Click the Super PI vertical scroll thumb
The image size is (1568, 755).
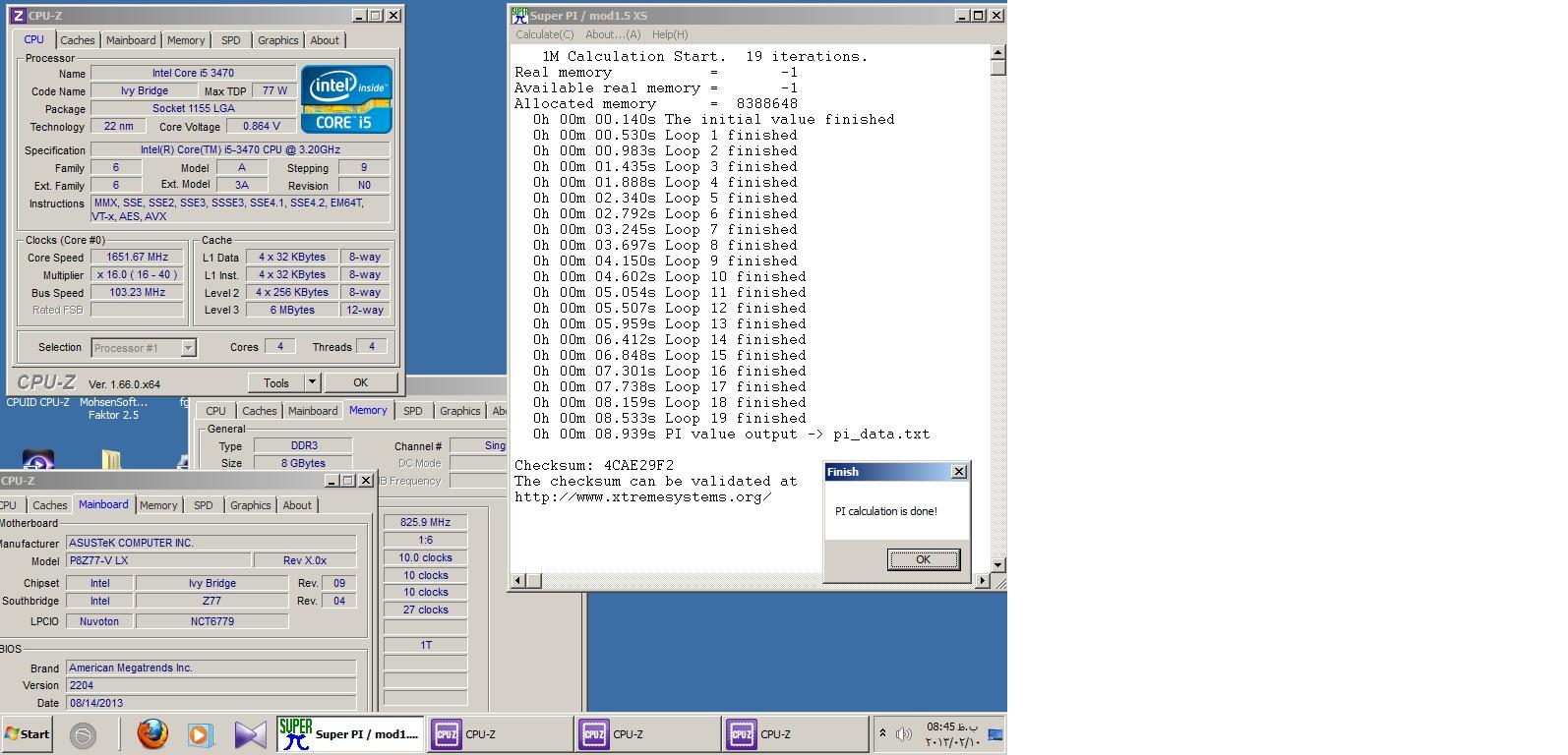pyautogui.click(x=998, y=67)
